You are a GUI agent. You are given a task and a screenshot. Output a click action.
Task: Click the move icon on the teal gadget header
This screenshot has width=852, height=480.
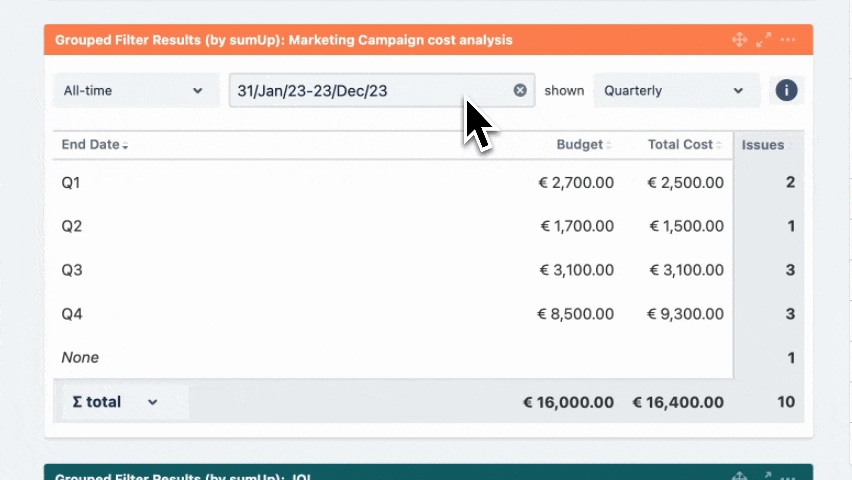740,476
